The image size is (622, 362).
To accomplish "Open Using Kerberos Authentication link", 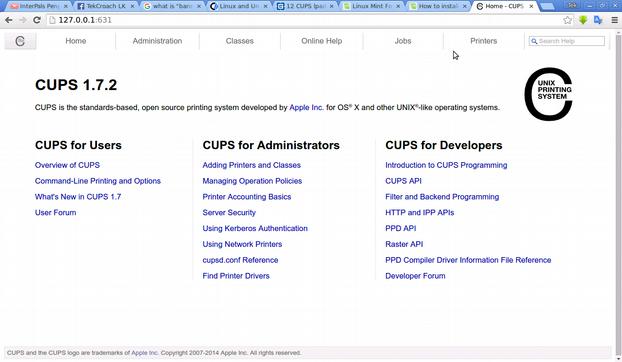I will coord(255,228).
